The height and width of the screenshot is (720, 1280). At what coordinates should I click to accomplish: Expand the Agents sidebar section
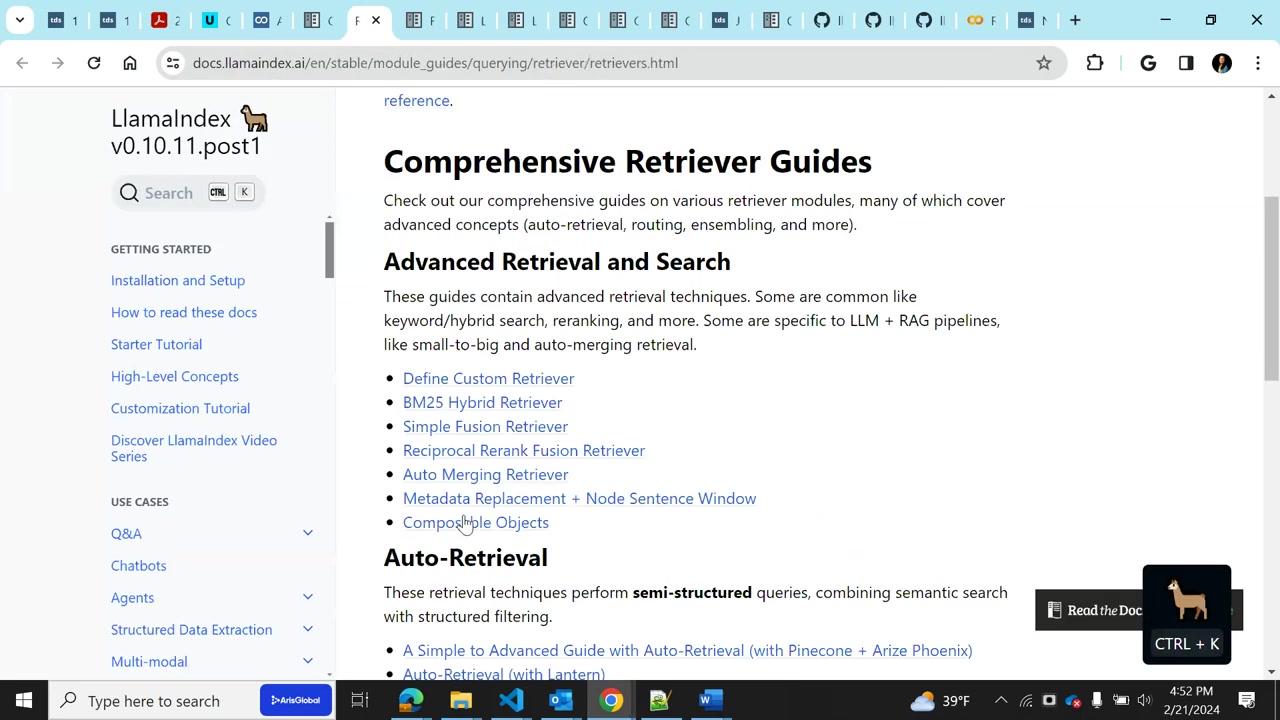[308, 597]
